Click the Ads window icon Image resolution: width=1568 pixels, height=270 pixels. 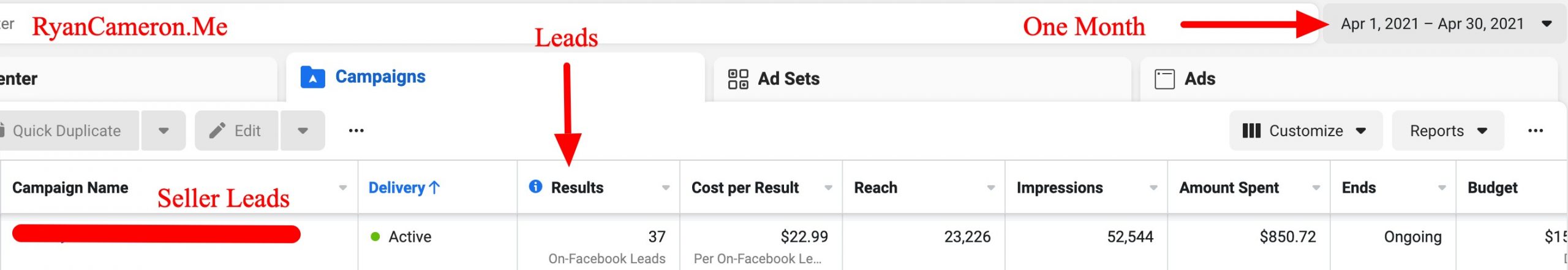coord(1164,79)
